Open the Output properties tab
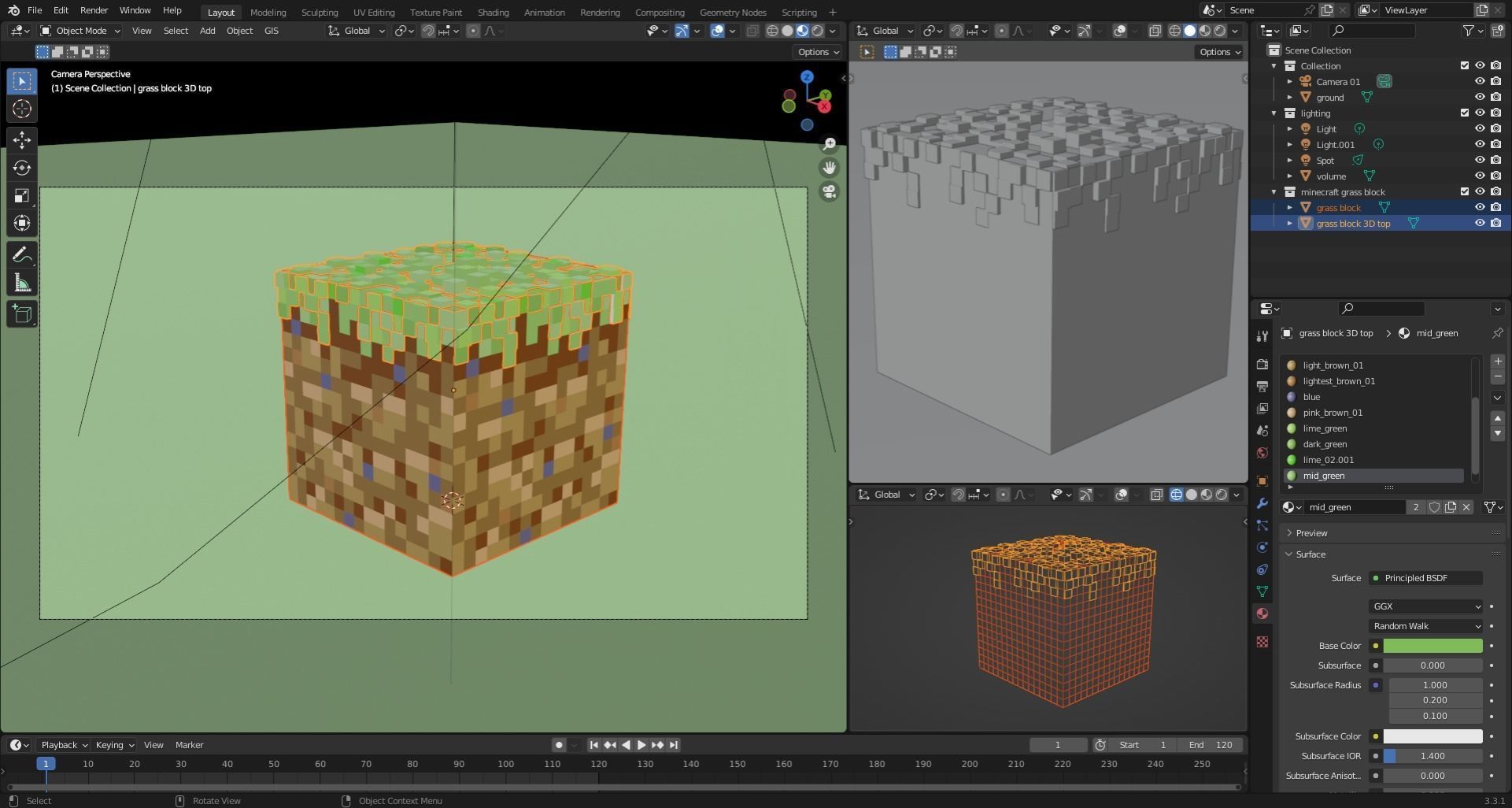Viewport: 1512px width, 808px height. [x=1262, y=387]
